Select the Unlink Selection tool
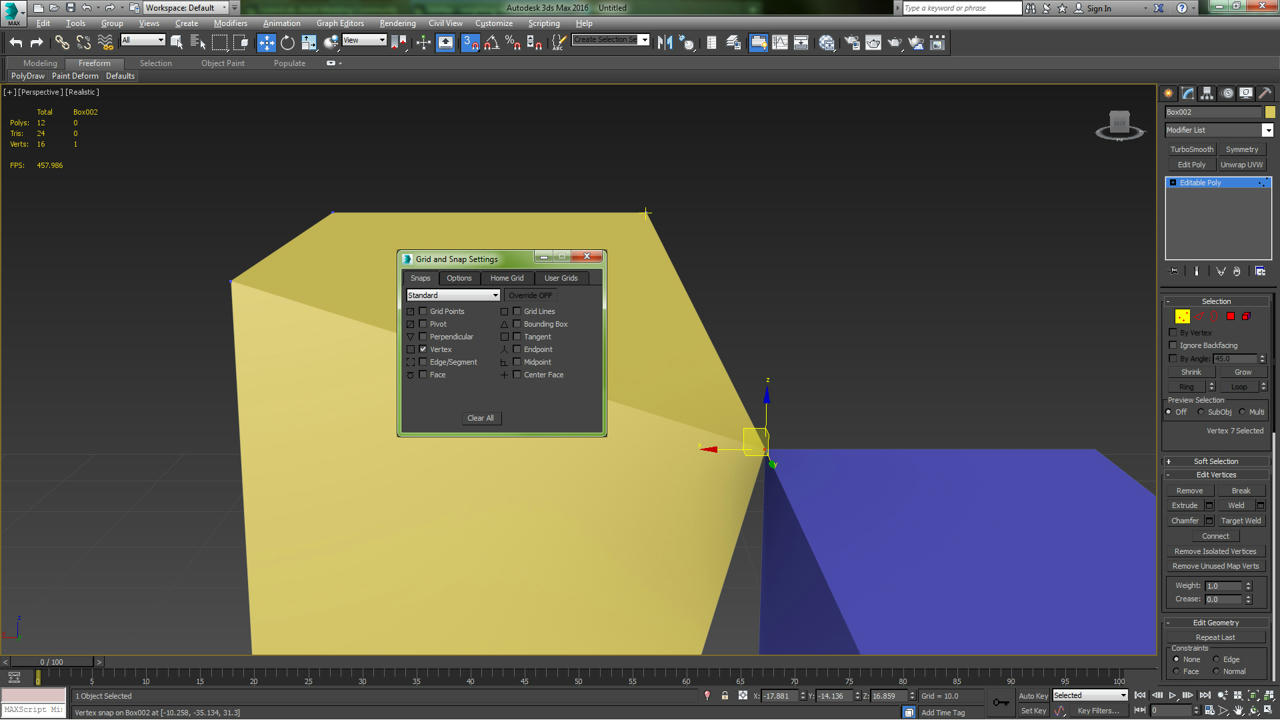This screenshot has height=720, width=1280. [84, 42]
